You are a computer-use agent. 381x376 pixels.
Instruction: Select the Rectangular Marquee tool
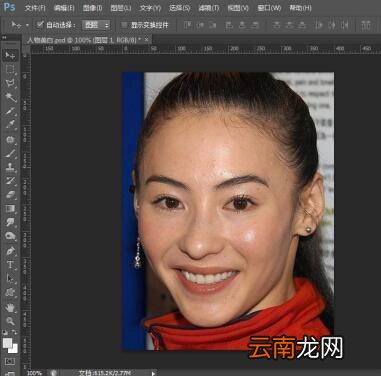click(x=10, y=69)
